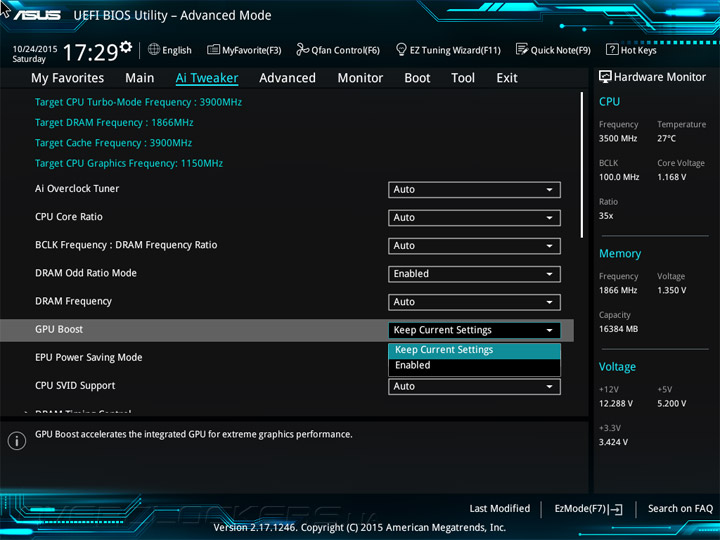720x540 pixels.
Task: Click Target CPU Graphics Frequency: 1150MHz
Action: pyautogui.click(x=129, y=163)
